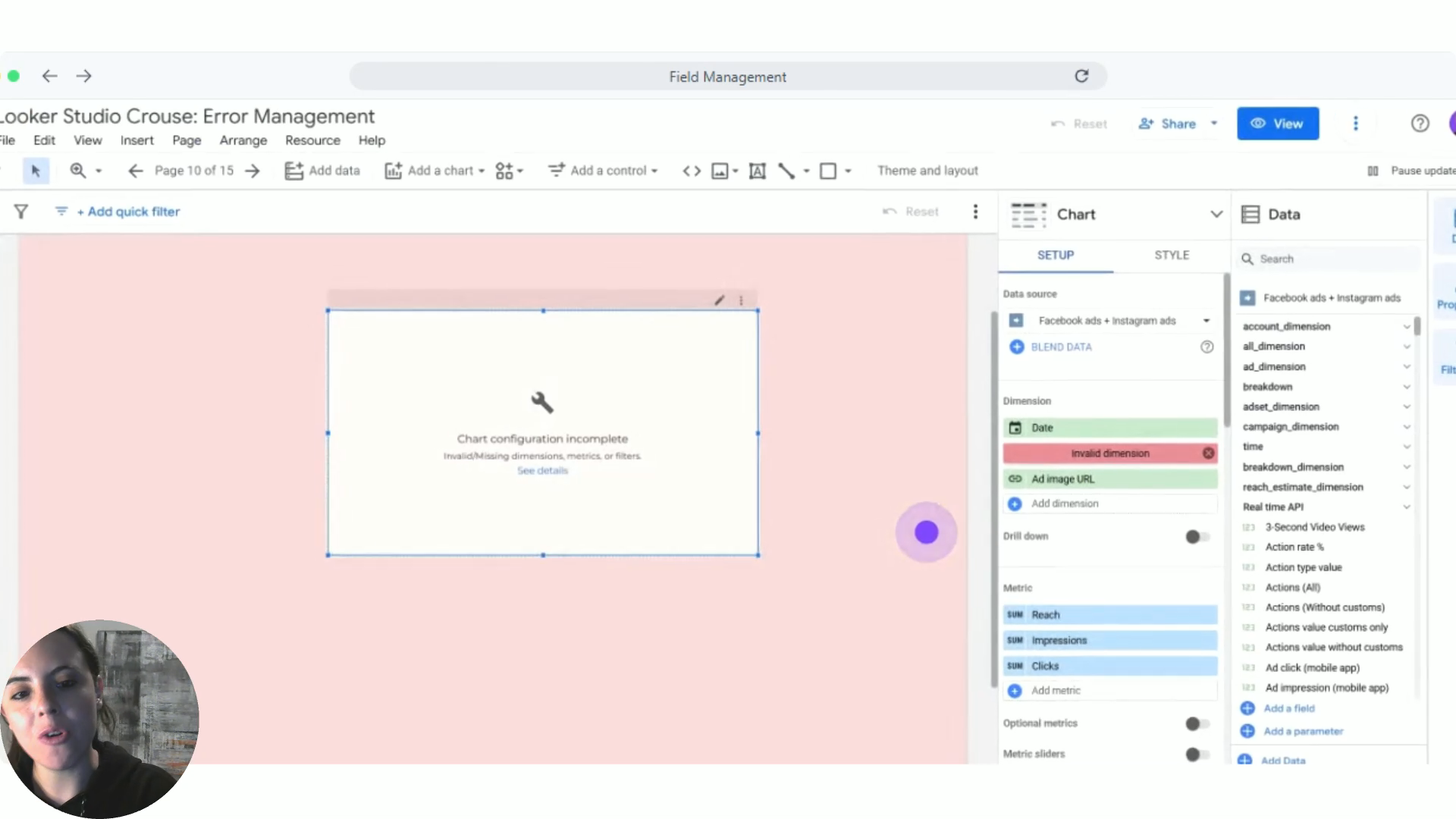Click the filter funnel icon
The height and width of the screenshot is (819, 1456).
pos(21,212)
